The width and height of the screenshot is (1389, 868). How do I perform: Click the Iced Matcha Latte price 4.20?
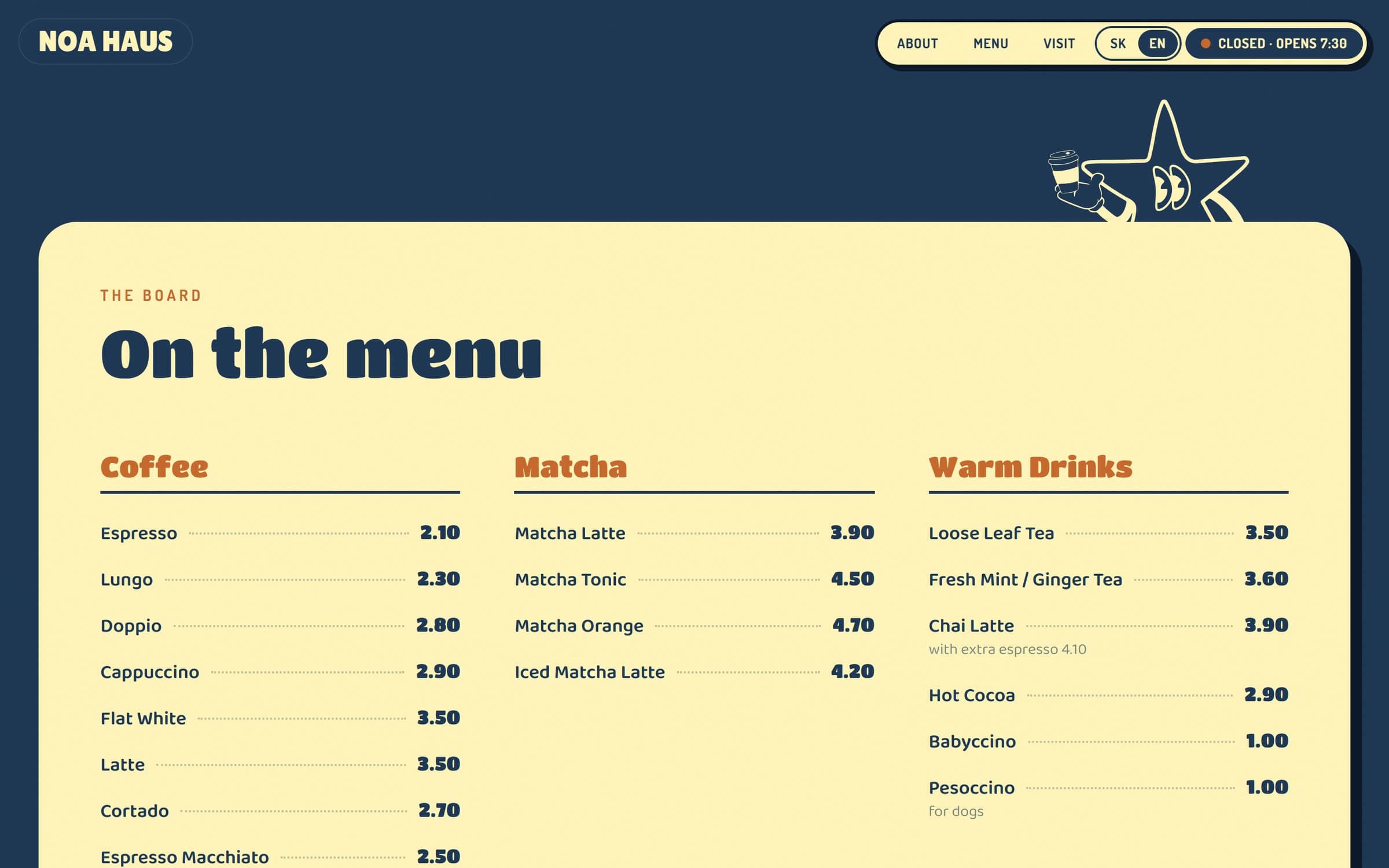click(x=852, y=671)
